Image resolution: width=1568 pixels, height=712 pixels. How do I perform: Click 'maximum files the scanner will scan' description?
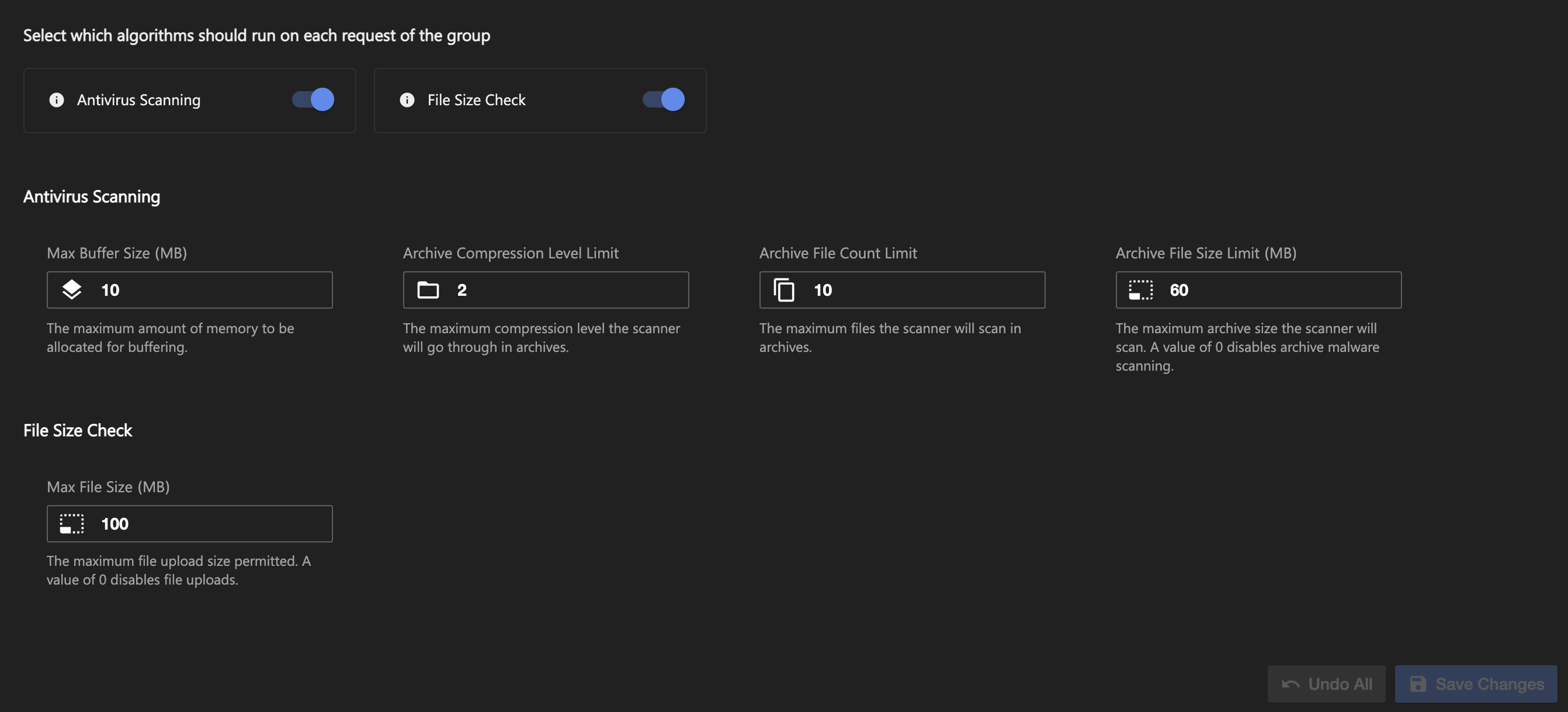[890, 338]
